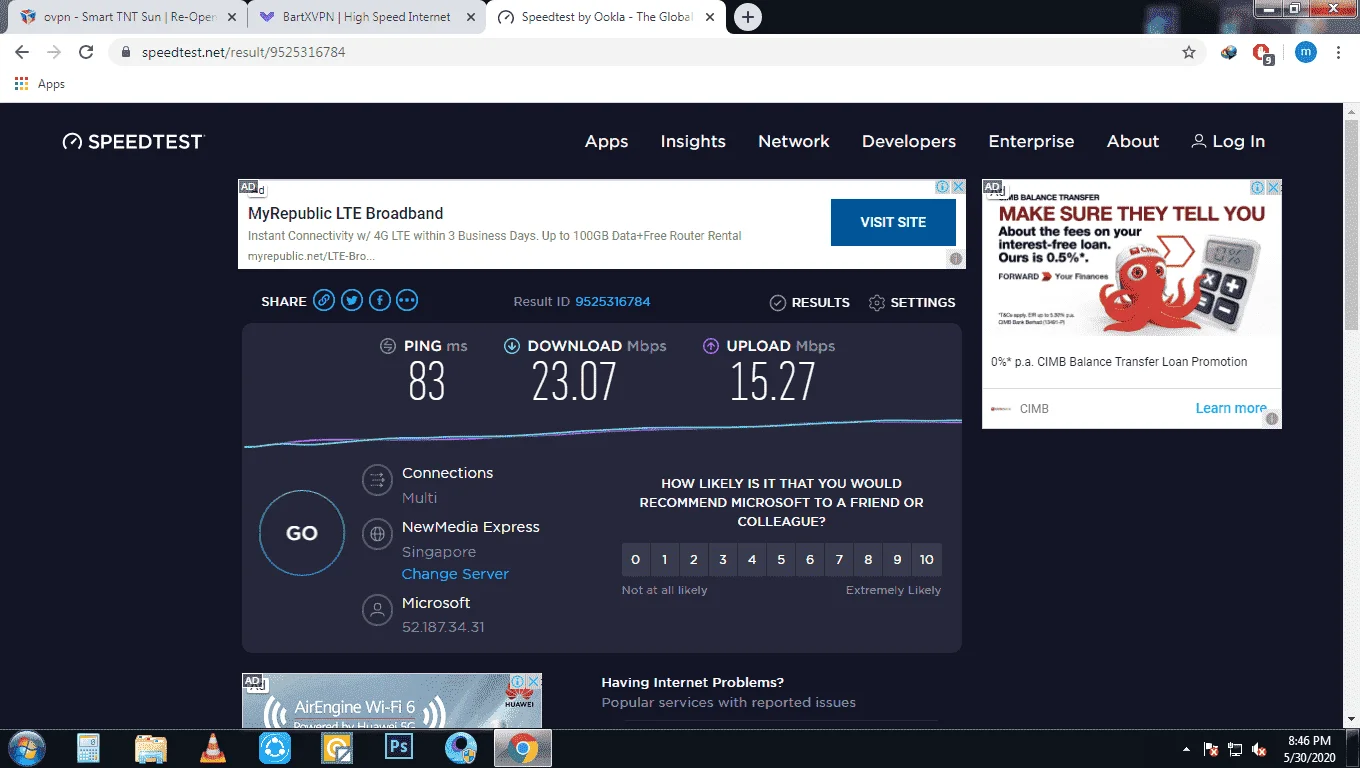The width and height of the screenshot is (1360, 768).
Task: Click the globe icon next to NewMedia Express
Action: coord(377,534)
